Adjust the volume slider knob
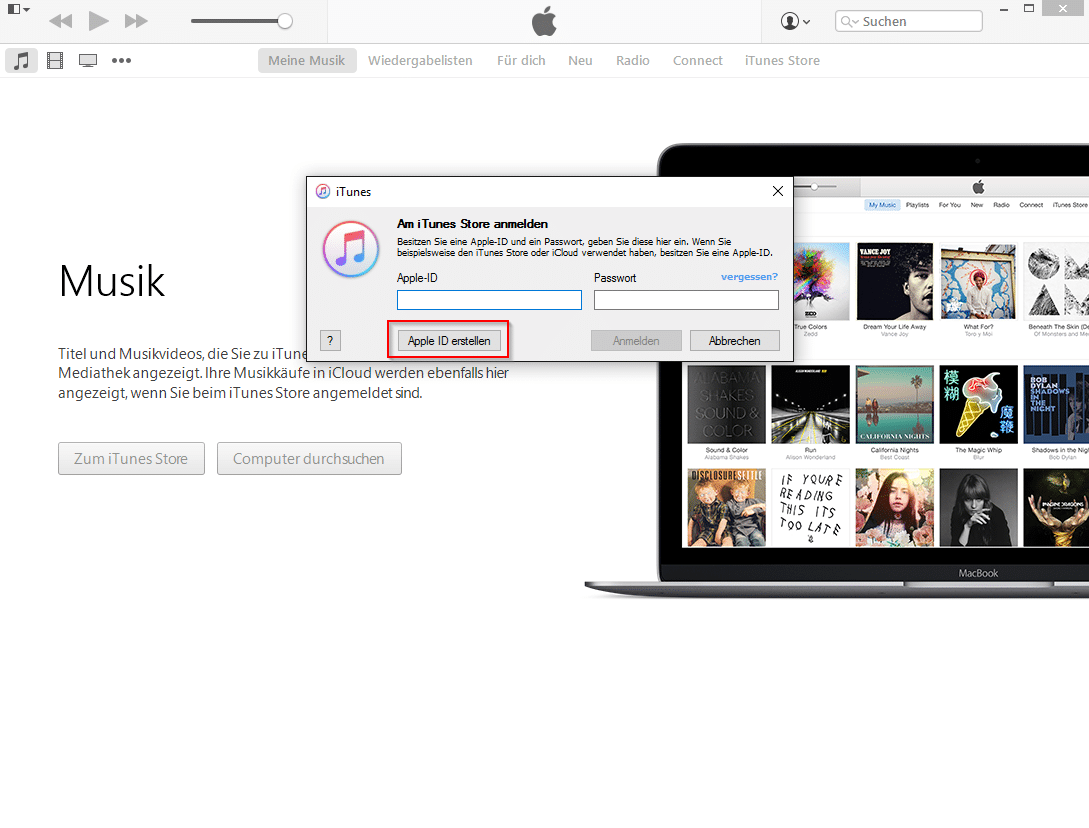1089x828 pixels. tap(285, 21)
